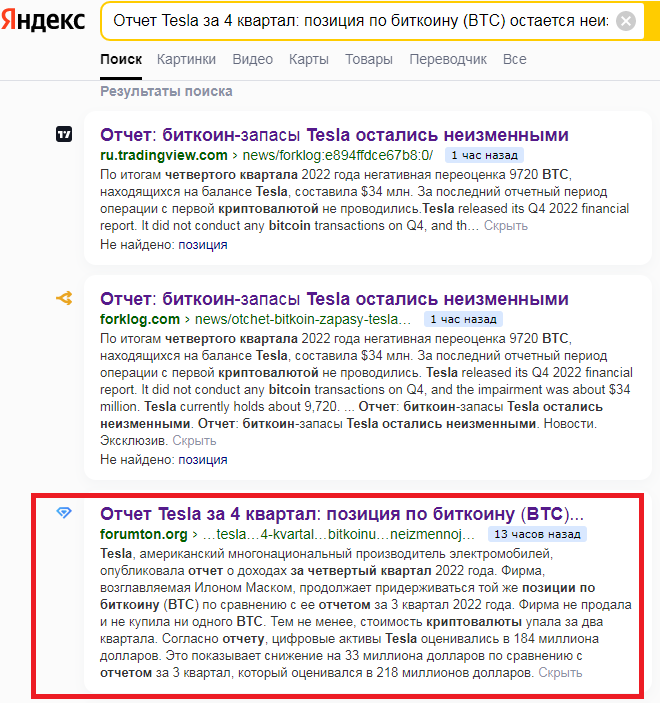The height and width of the screenshot is (703, 660).
Task: Expand the Все services menu
Action: click(x=514, y=59)
